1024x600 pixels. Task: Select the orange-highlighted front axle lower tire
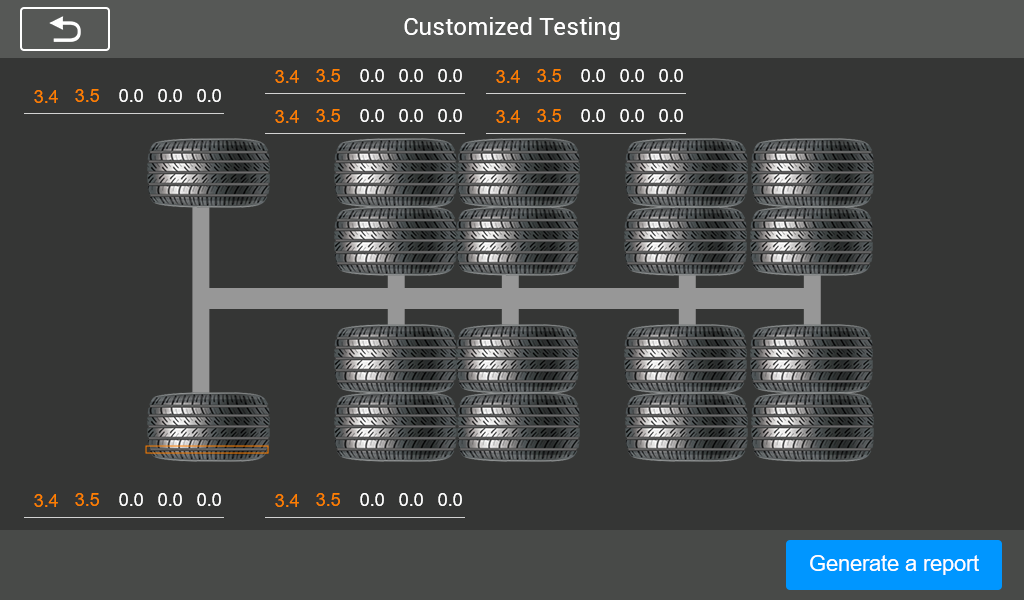pyautogui.click(x=208, y=427)
